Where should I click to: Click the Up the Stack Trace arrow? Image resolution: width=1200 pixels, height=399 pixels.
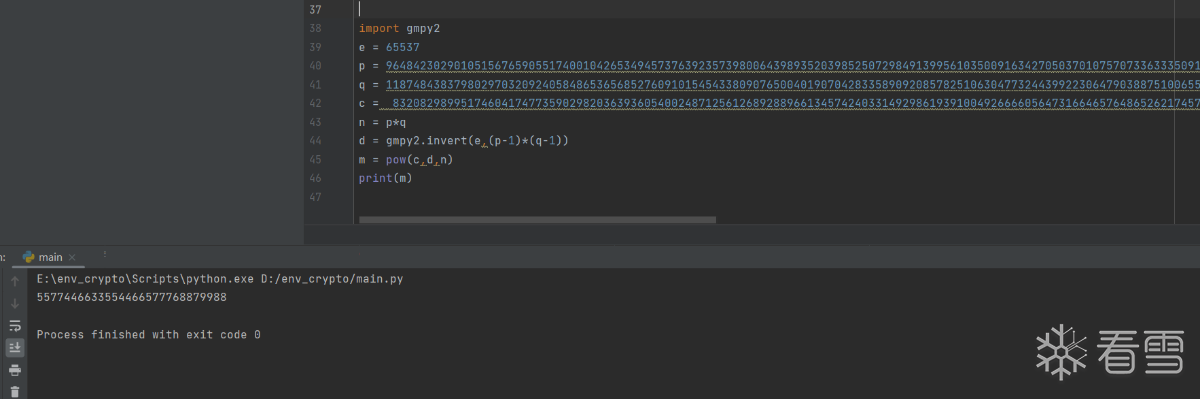click(15, 281)
